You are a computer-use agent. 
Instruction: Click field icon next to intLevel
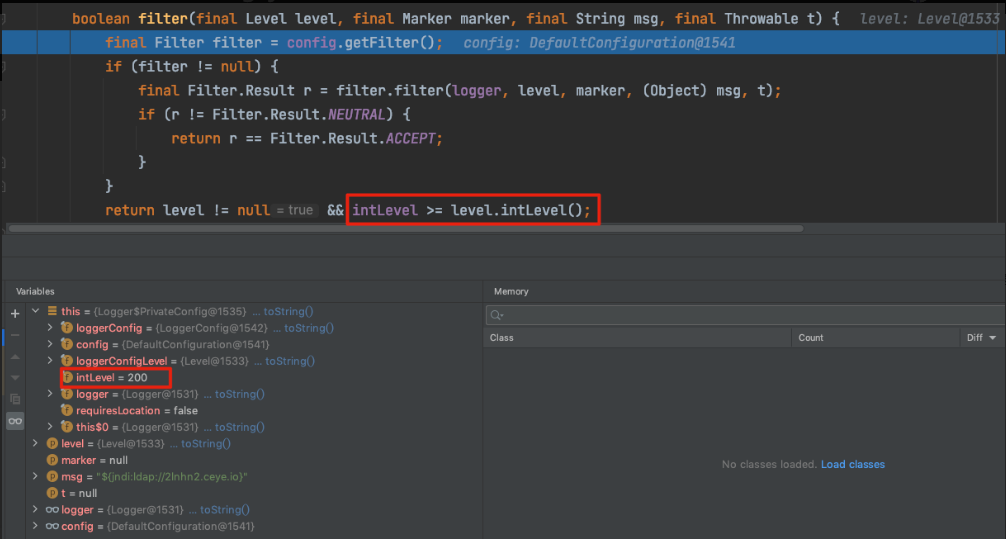tap(67, 377)
